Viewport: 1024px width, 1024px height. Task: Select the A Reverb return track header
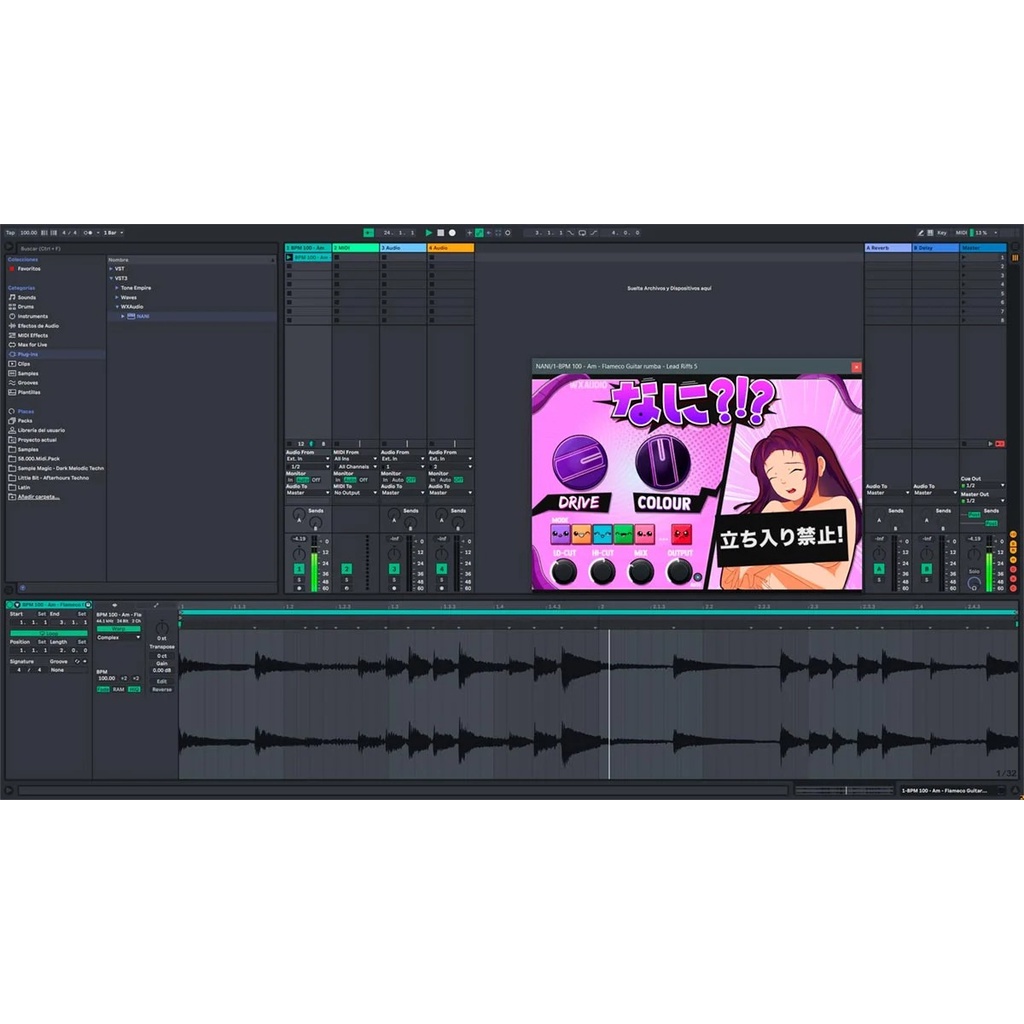click(x=888, y=248)
